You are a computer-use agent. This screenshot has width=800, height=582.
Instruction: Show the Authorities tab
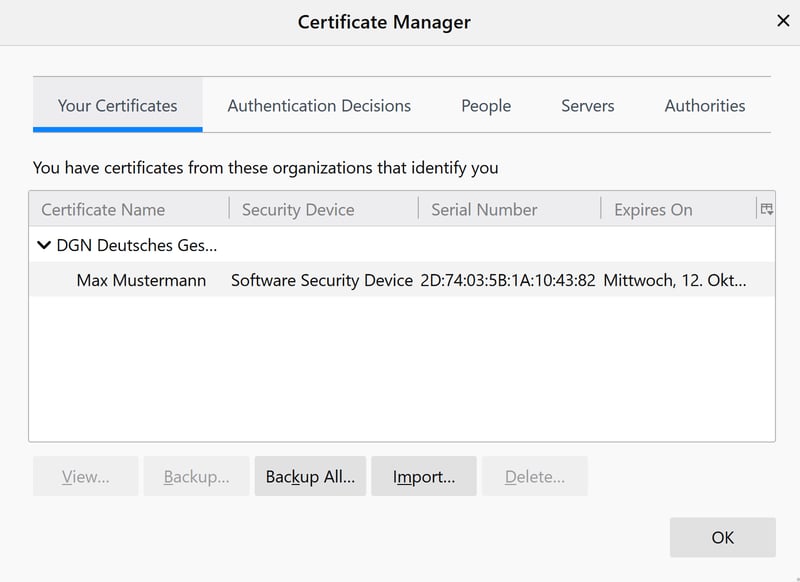click(x=705, y=105)
